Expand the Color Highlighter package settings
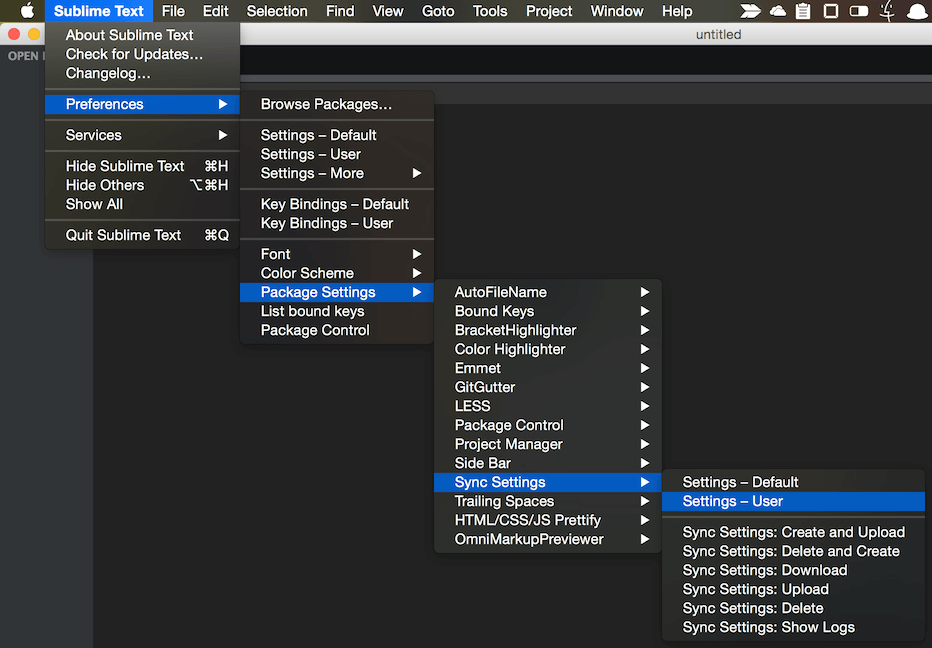The height and width of the screenshot is (648, 932). [548, 349]
